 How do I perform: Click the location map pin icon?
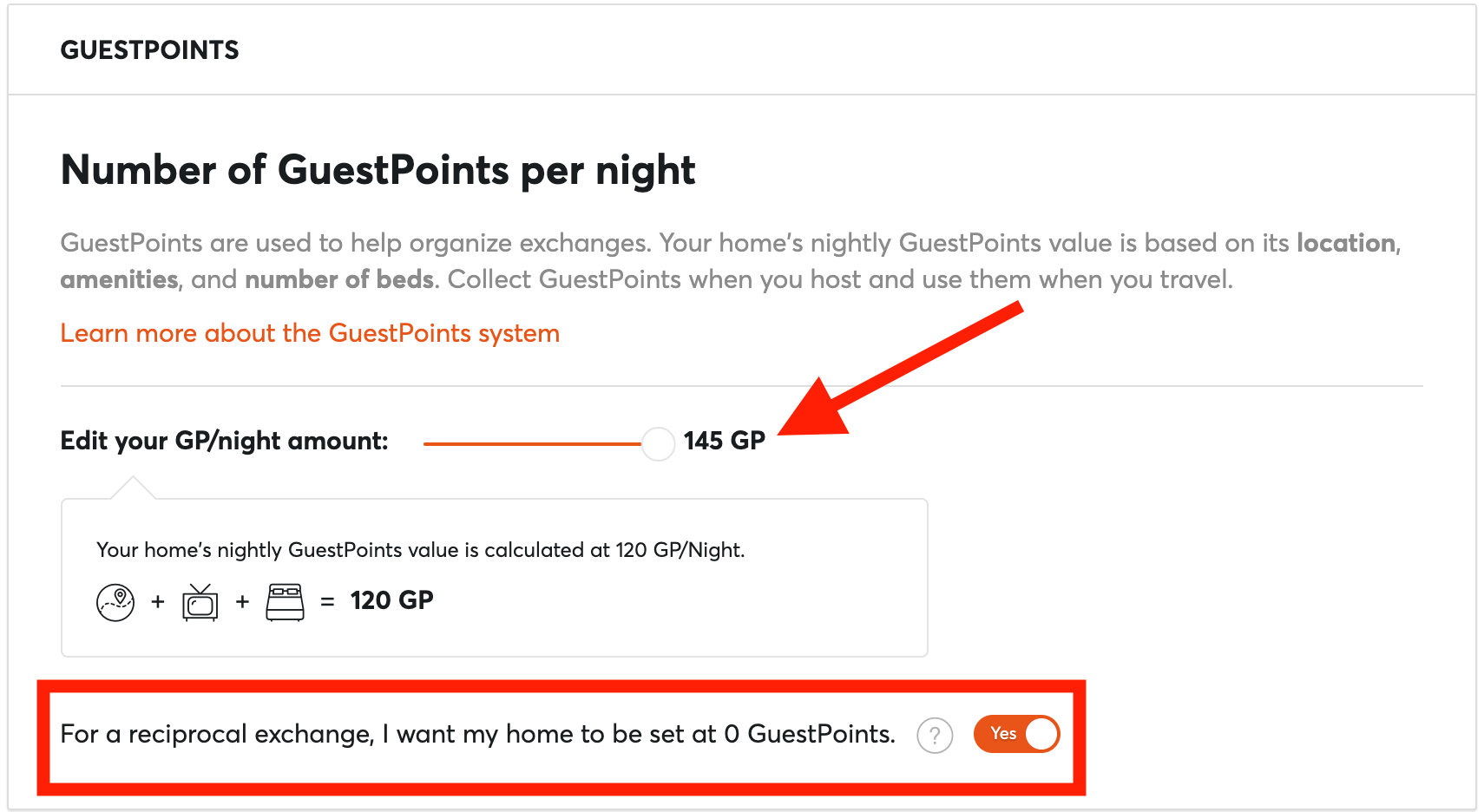click(115, 601)
